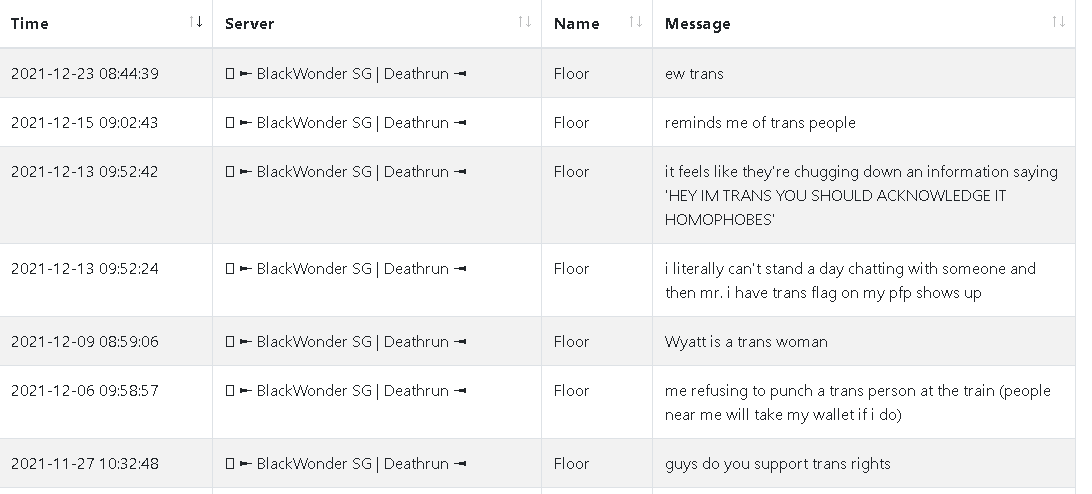Click the Message column header
Image resolution: width=1092 pixels, height=494 pixels.
(864, 24)
